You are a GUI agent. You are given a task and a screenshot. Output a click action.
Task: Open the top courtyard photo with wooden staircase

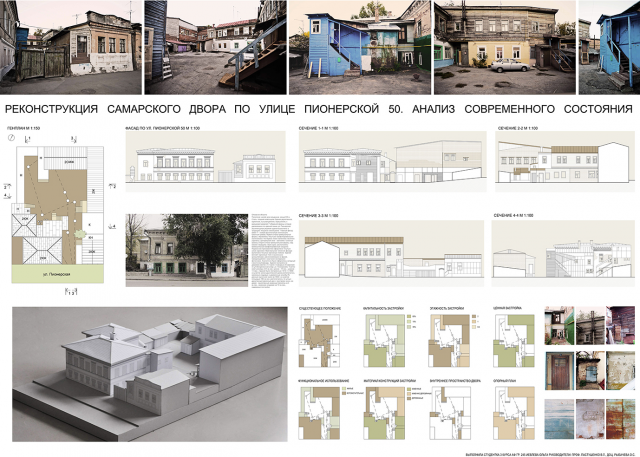point(216,47)
